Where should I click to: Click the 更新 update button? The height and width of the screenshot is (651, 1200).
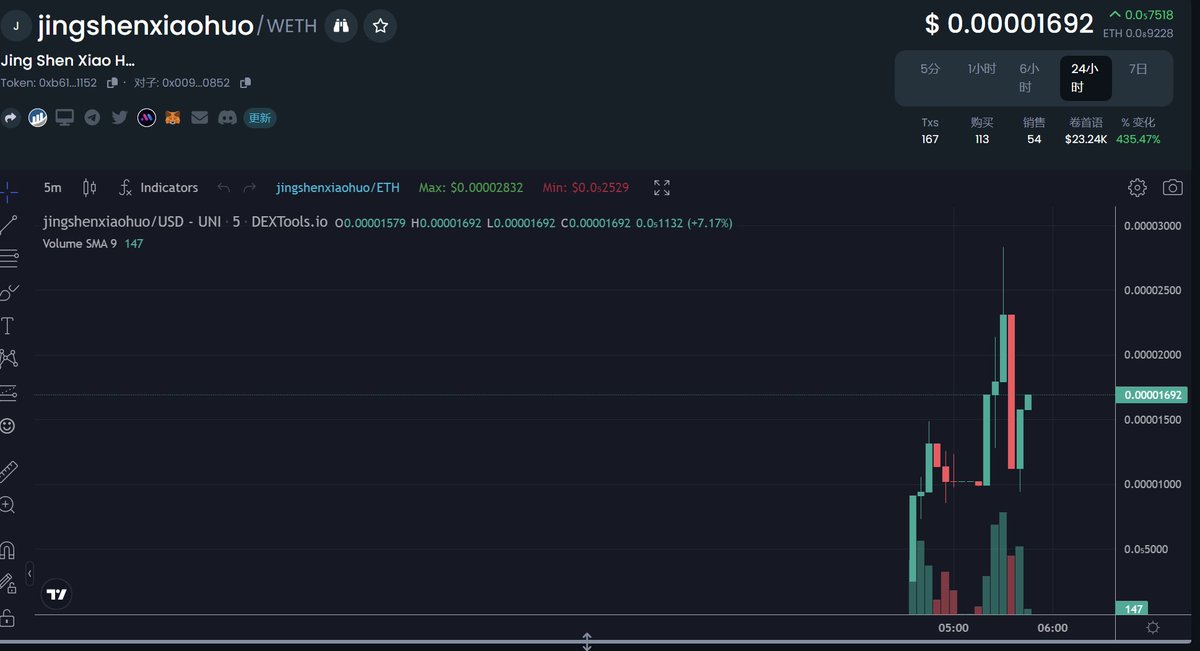point(260,118)
